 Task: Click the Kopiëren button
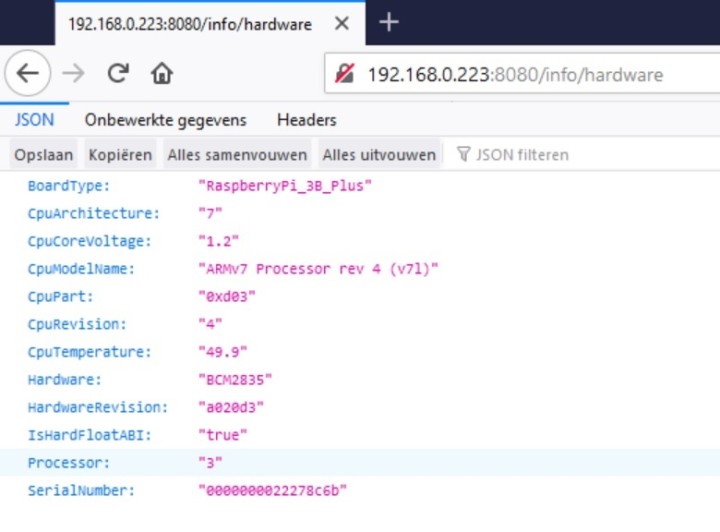coord(120,155)
